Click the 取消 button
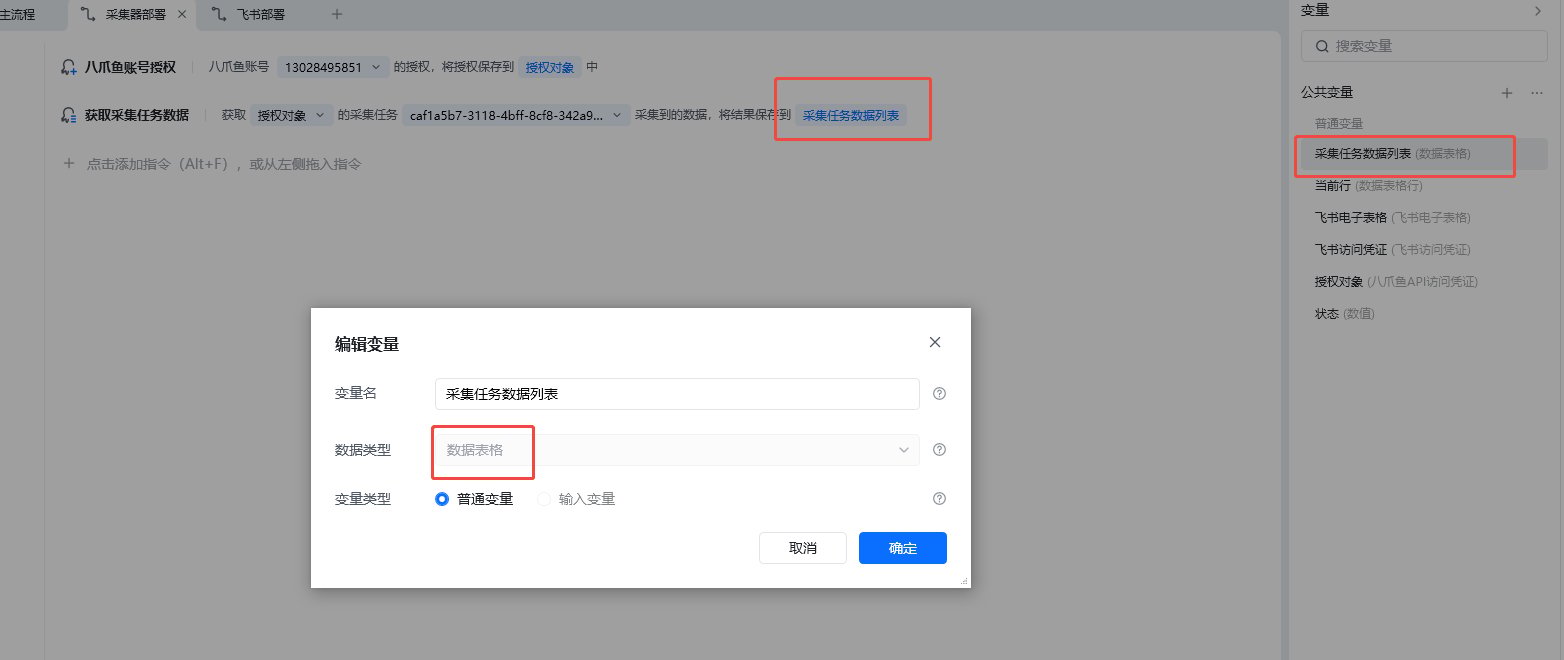The height and width of the screenshot is (660, 1564). click(803, 548)
